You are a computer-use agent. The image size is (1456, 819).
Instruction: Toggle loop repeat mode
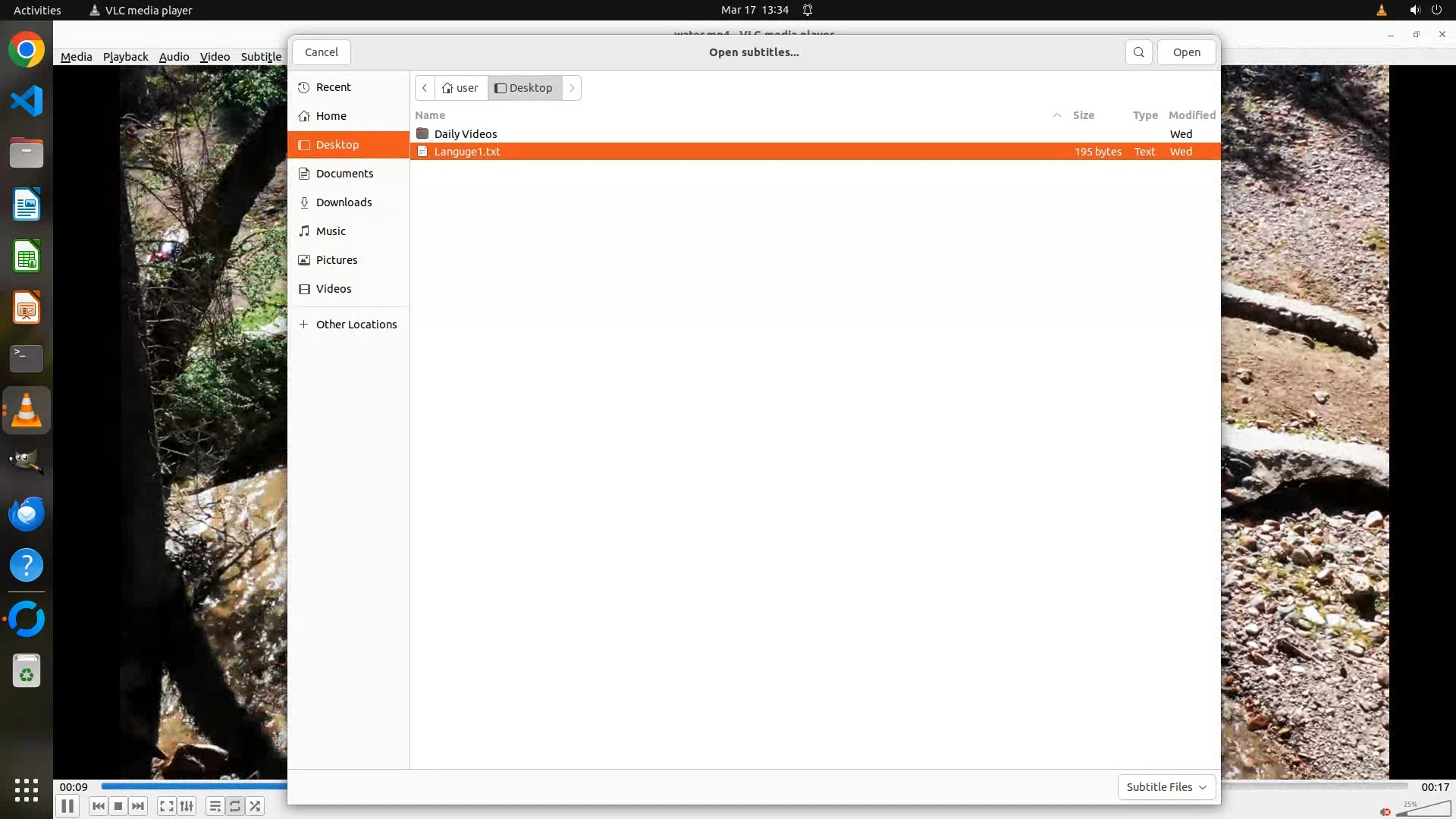click(x=235, y=806)
